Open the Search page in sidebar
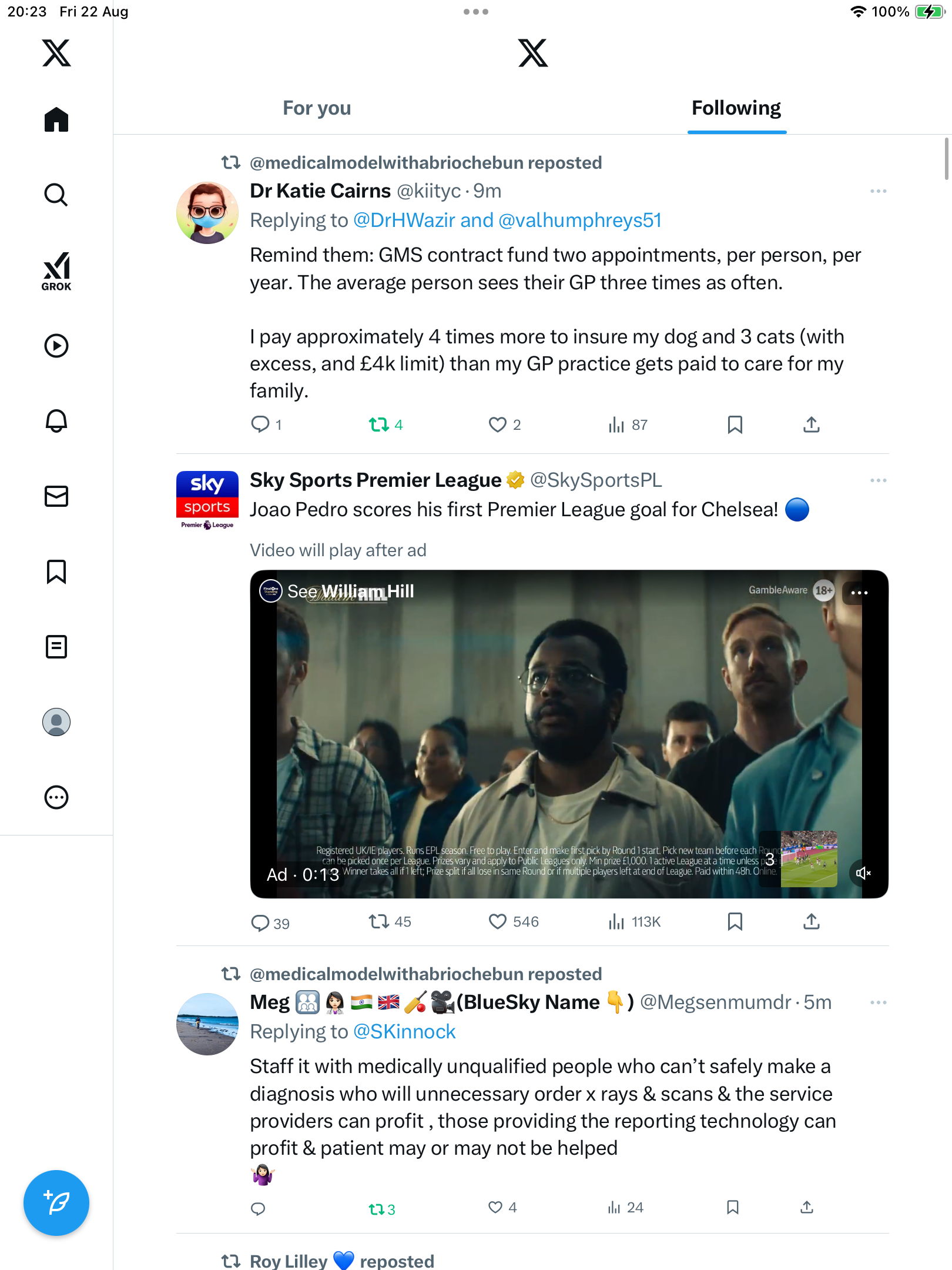This screenshot has height=1270, width=952. [56, 195]
